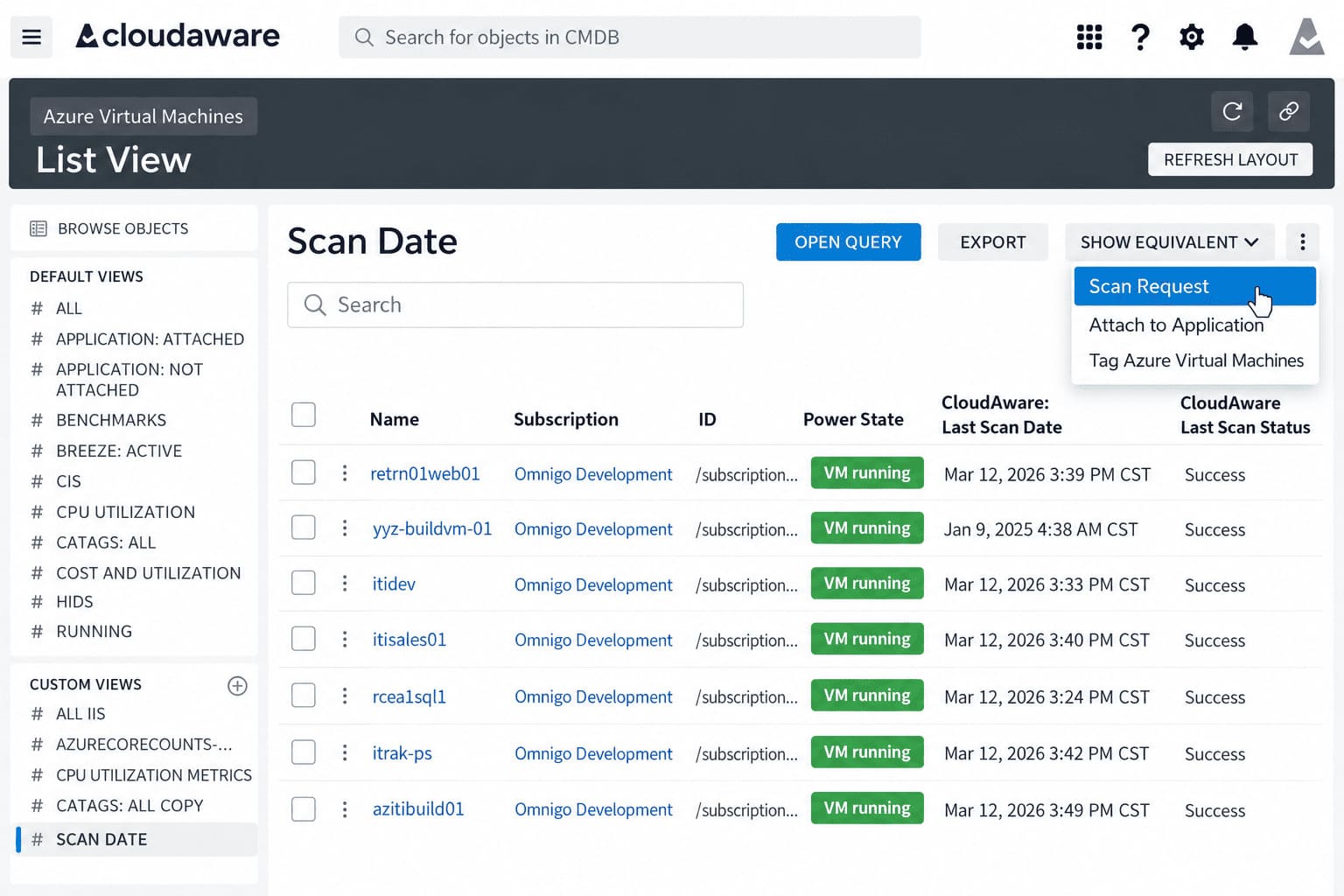Open row menu for retrn01web01
1344x896 pixels.
click(345, 473)
